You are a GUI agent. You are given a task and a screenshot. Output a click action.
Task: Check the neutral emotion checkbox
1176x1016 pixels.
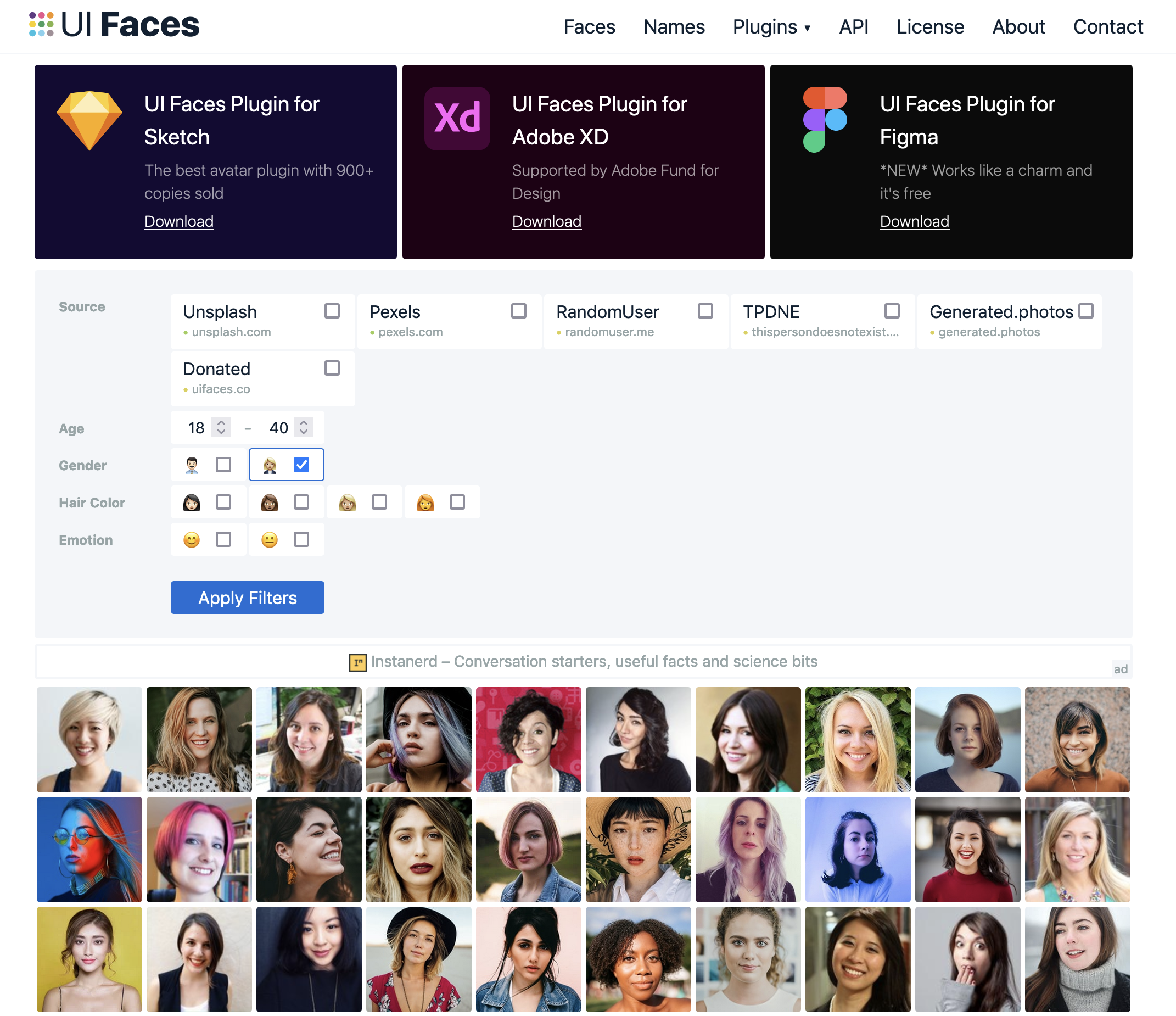[301, 540]
